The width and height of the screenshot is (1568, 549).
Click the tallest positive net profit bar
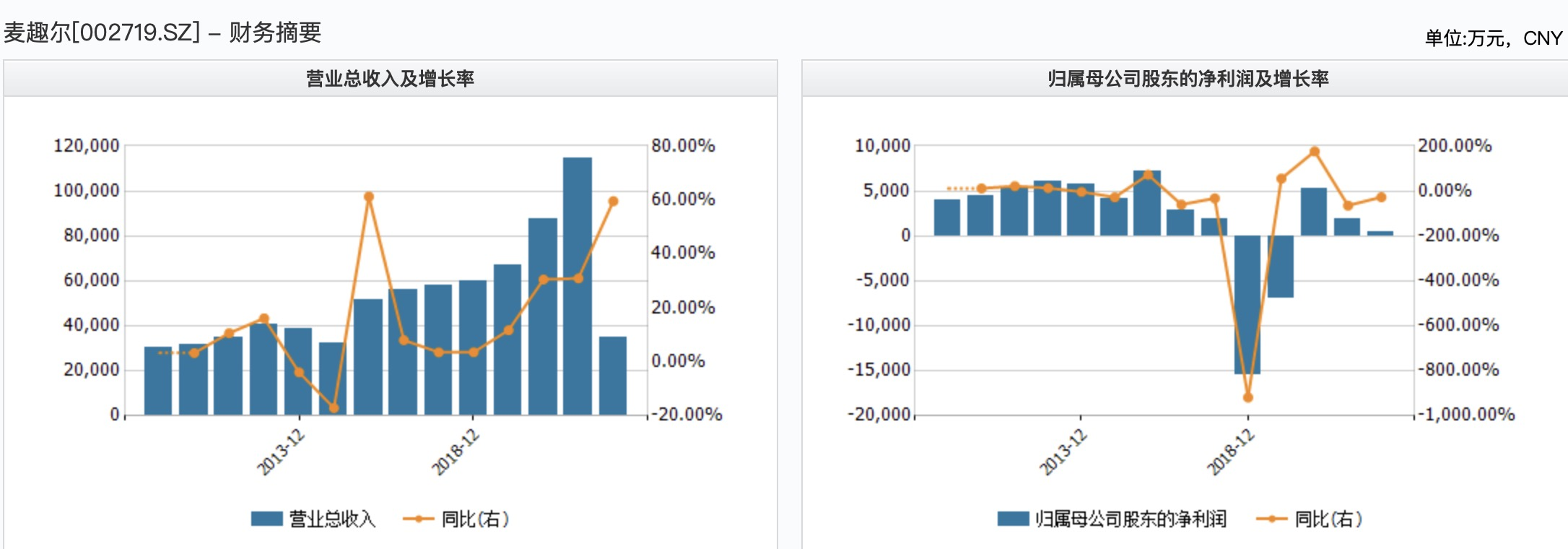click(1147, 203)
